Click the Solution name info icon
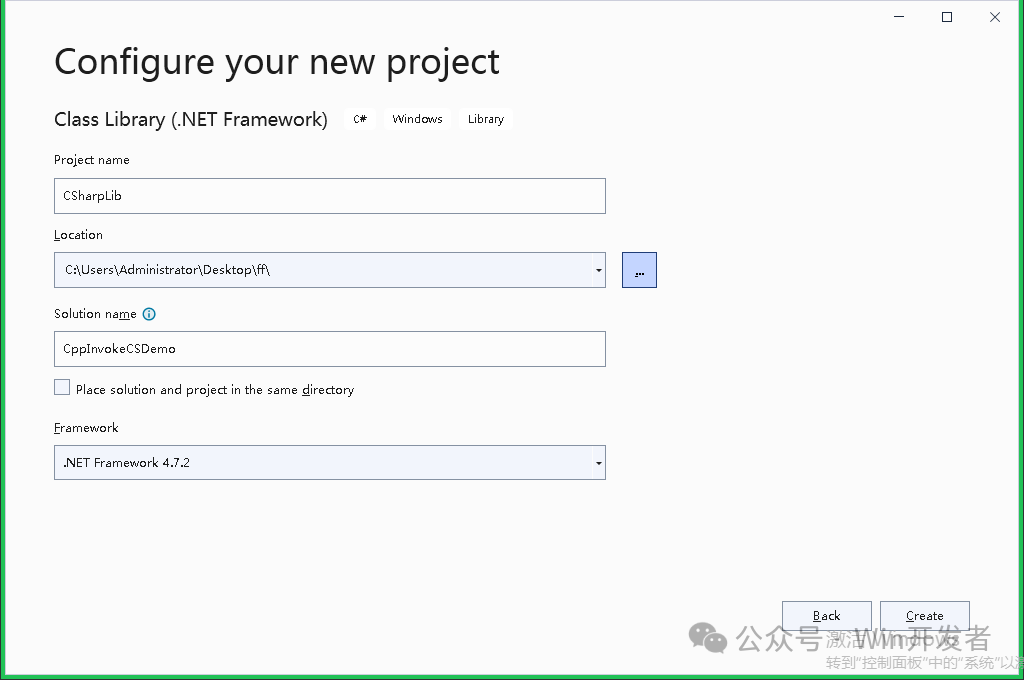Image resolution: width=1024 pixels, height=680 pixels. click(x=149, y=314)
